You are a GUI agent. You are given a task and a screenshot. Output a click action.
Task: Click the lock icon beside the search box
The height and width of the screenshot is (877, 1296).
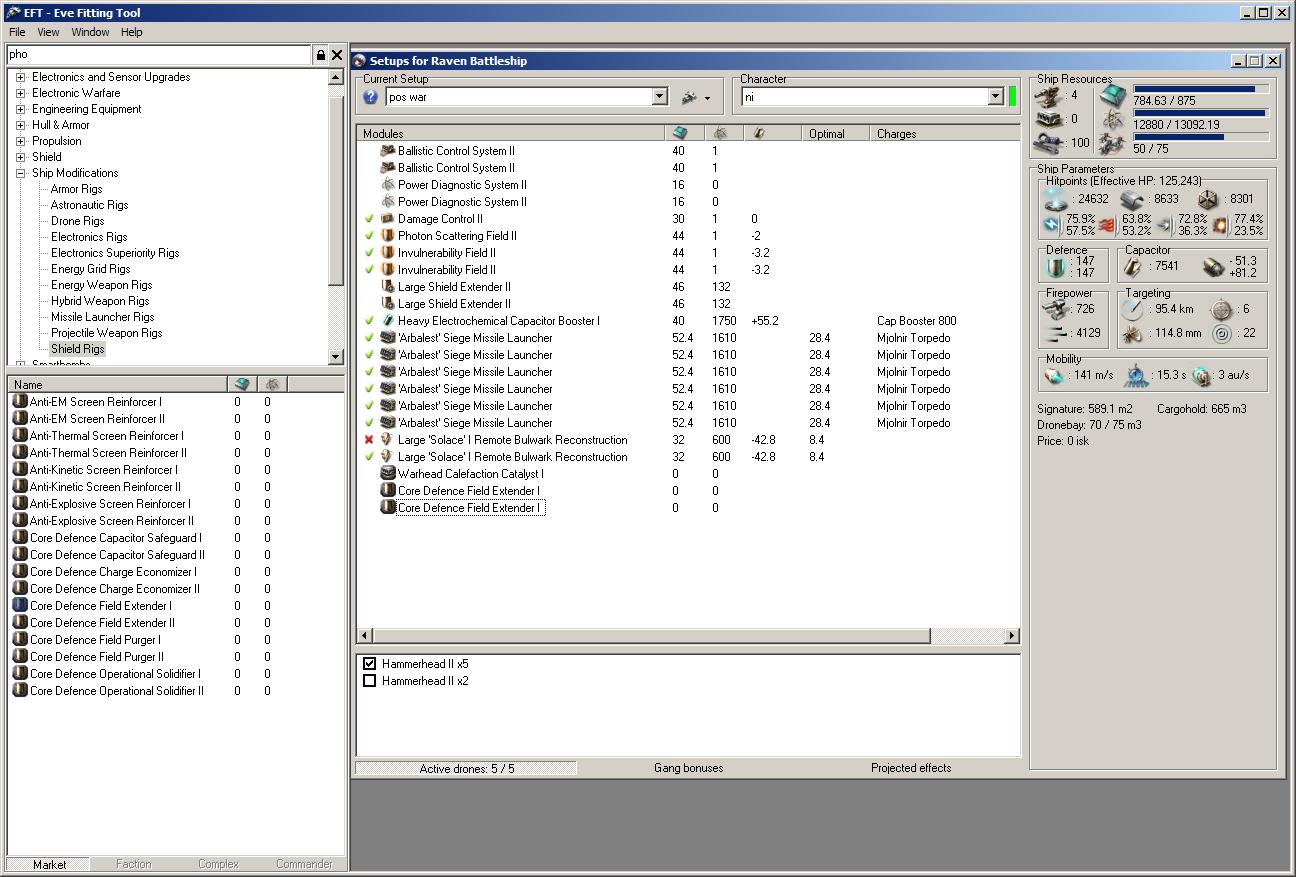point(321,55)
